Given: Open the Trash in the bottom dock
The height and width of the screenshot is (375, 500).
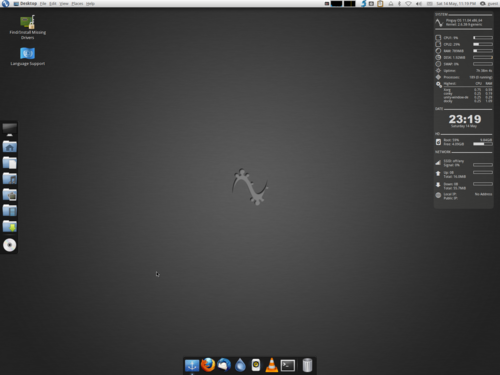Looking at the screenshot, I should tap(307, 365).
